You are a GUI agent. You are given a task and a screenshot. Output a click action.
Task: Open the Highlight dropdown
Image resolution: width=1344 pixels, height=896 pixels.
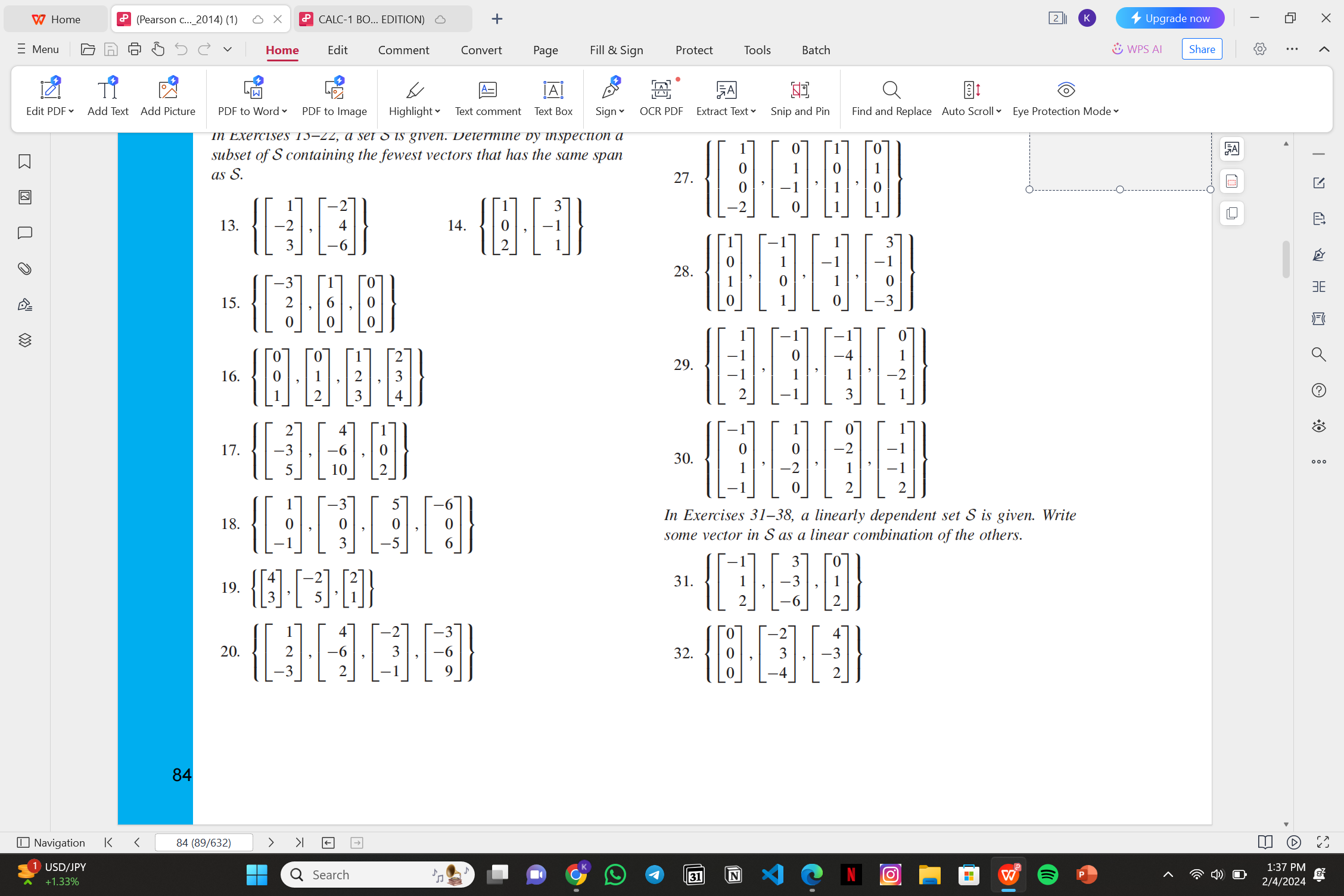414,98
